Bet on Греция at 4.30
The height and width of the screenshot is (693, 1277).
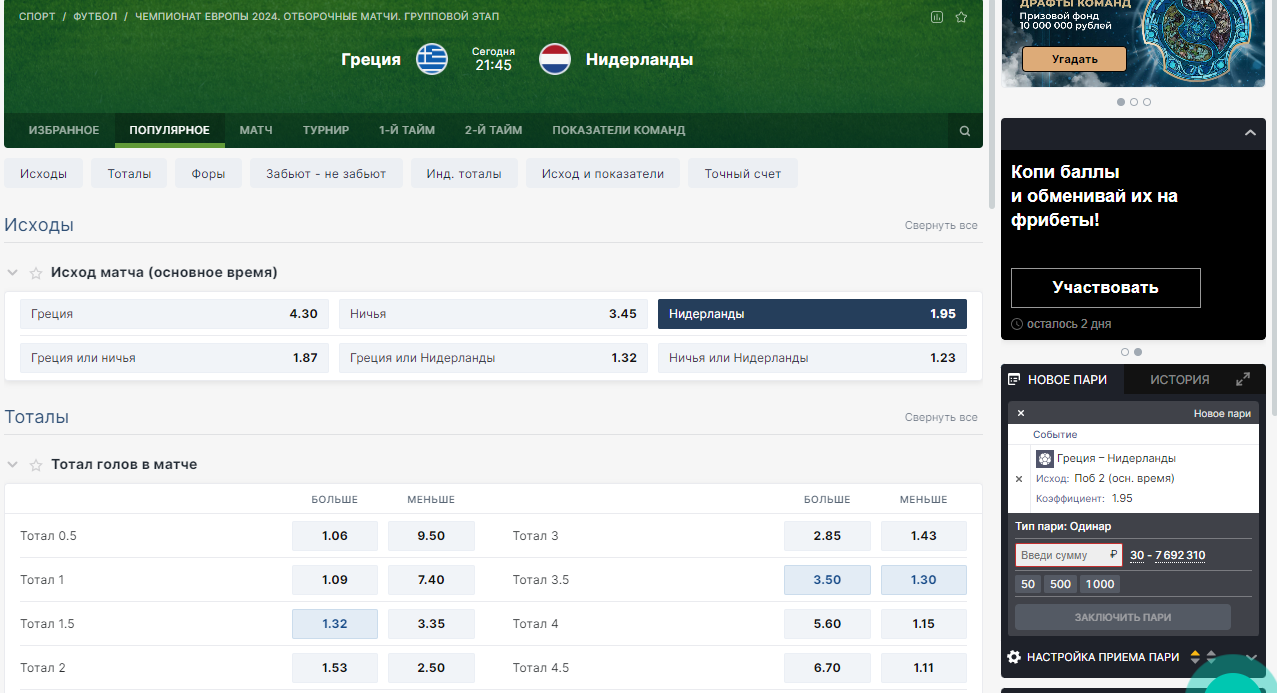tap(174, 314)
